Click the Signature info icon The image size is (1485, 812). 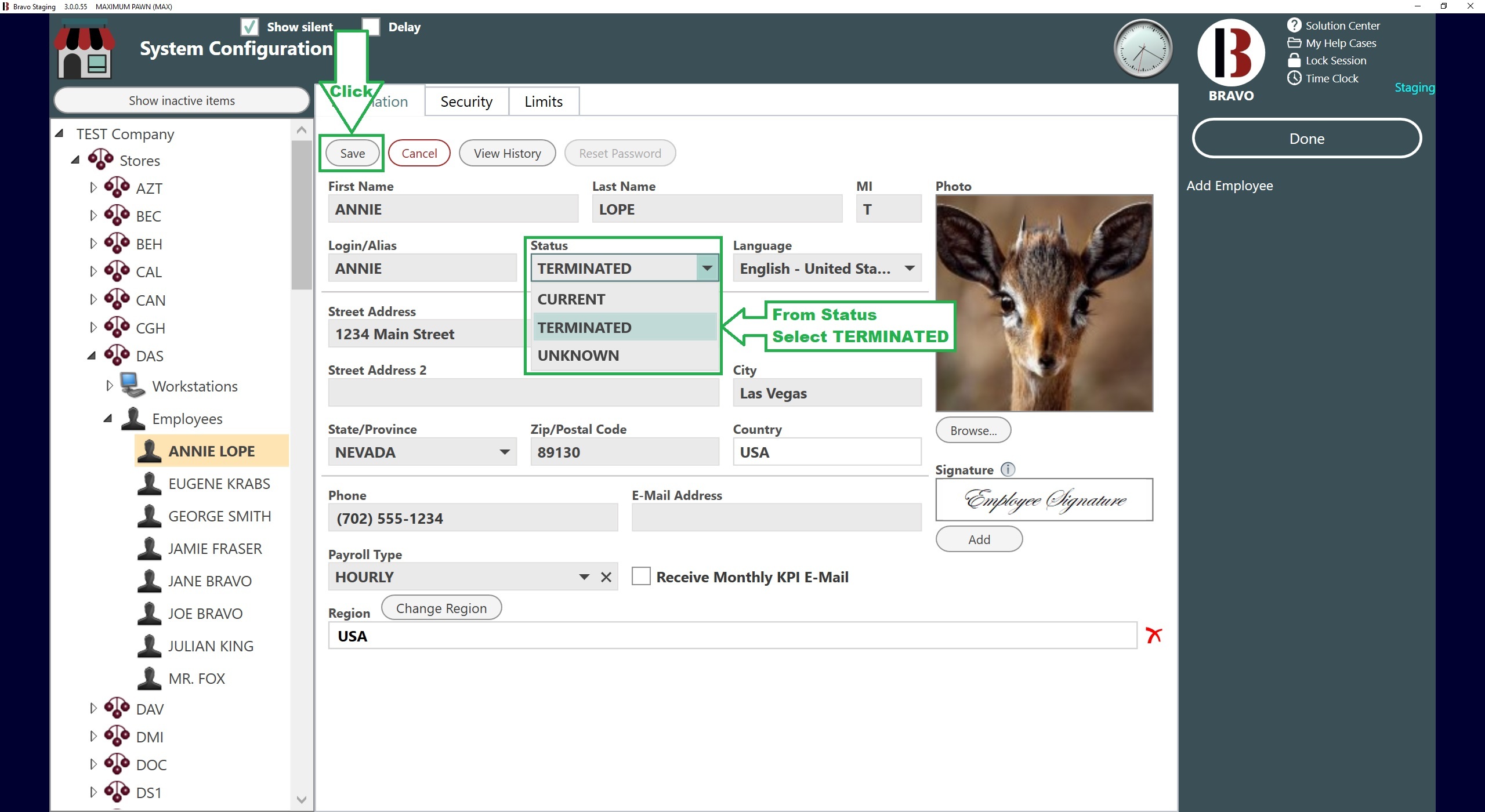pyautogui.click(x=1008, y=469)
